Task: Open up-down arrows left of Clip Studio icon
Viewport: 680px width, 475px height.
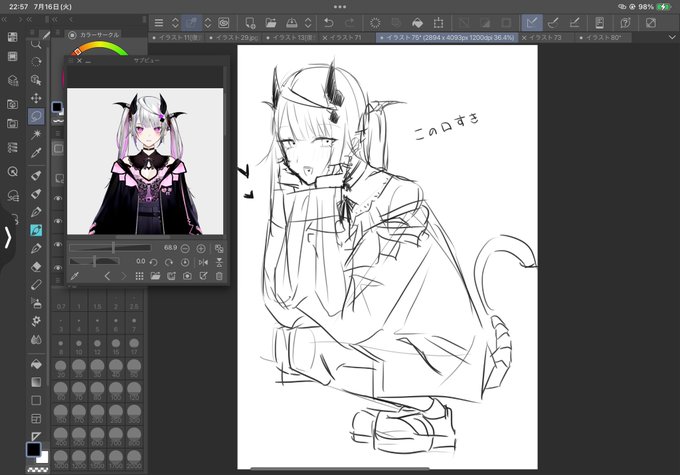Action: 208,23
